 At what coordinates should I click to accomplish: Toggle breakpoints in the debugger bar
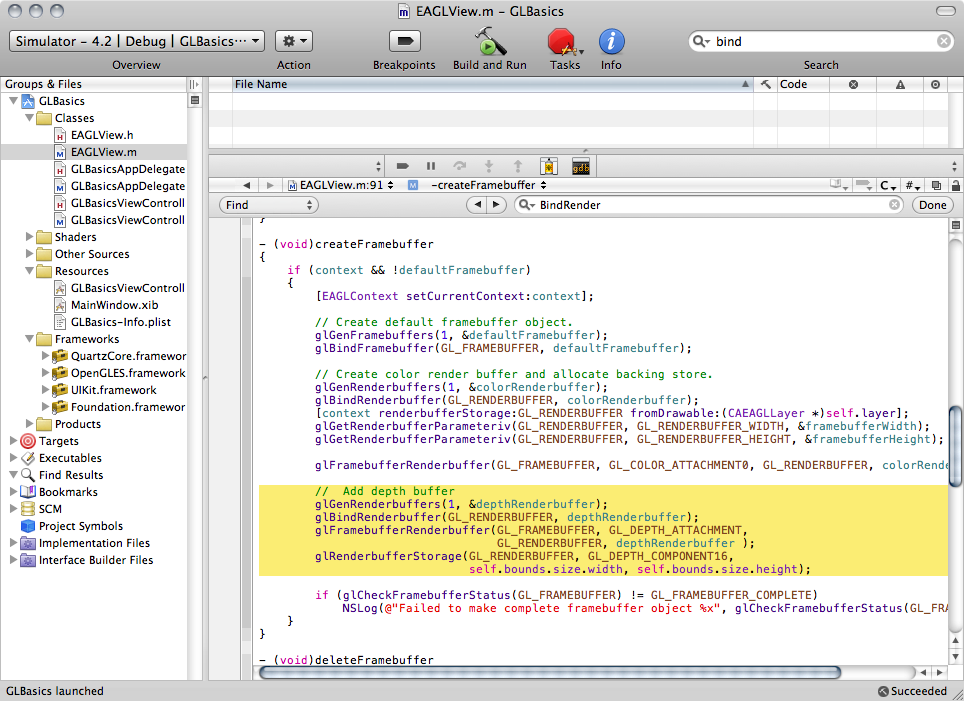pyautogui.click(x=403, y=166)
